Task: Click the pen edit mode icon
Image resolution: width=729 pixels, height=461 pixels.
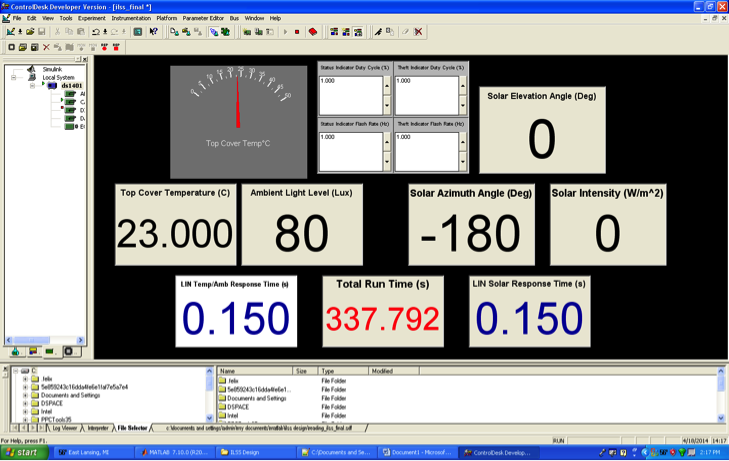Action: click(378, 32)
